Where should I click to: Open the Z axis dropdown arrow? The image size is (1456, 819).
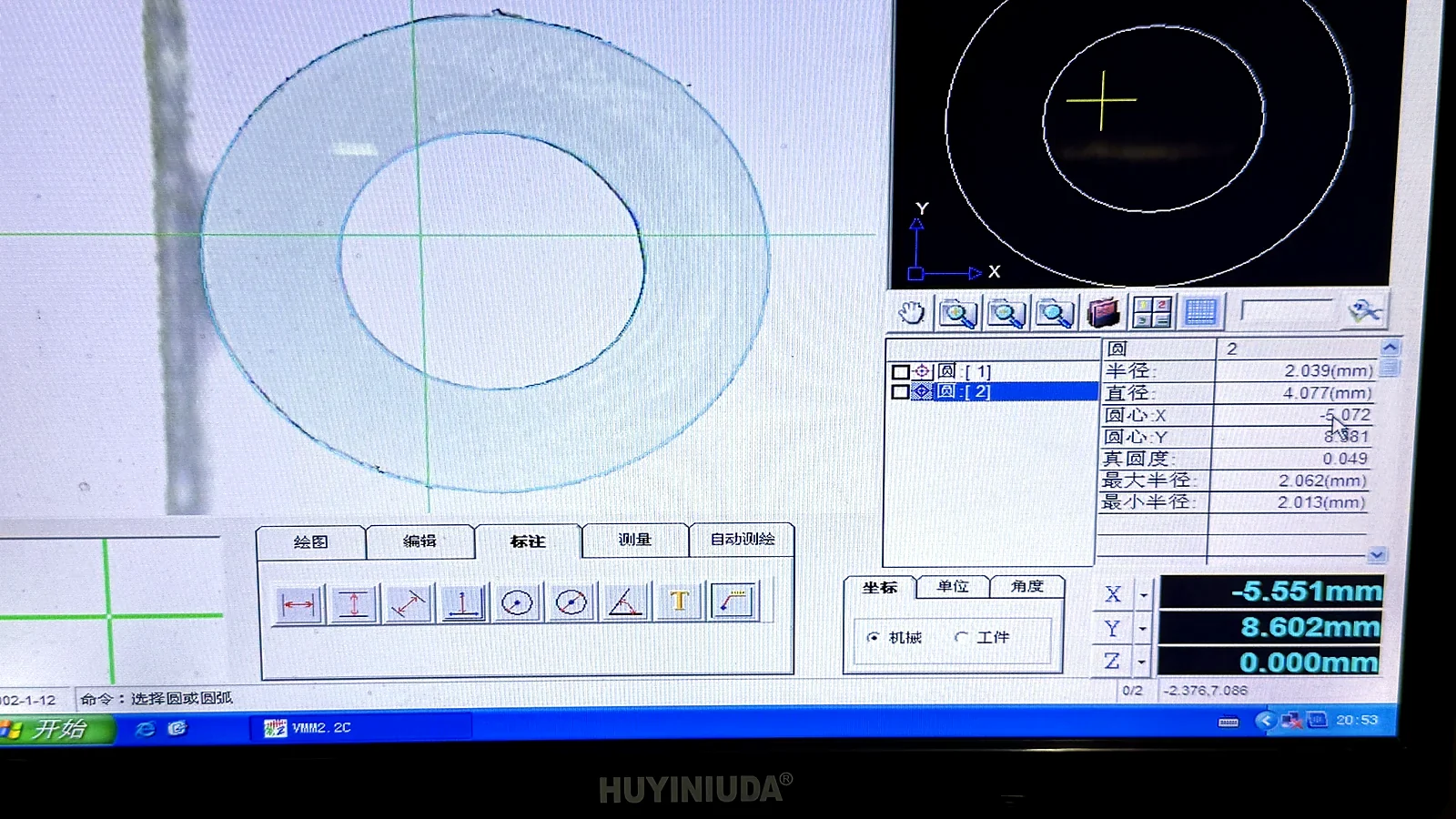pyautogui.click(x=1142, y=662)
